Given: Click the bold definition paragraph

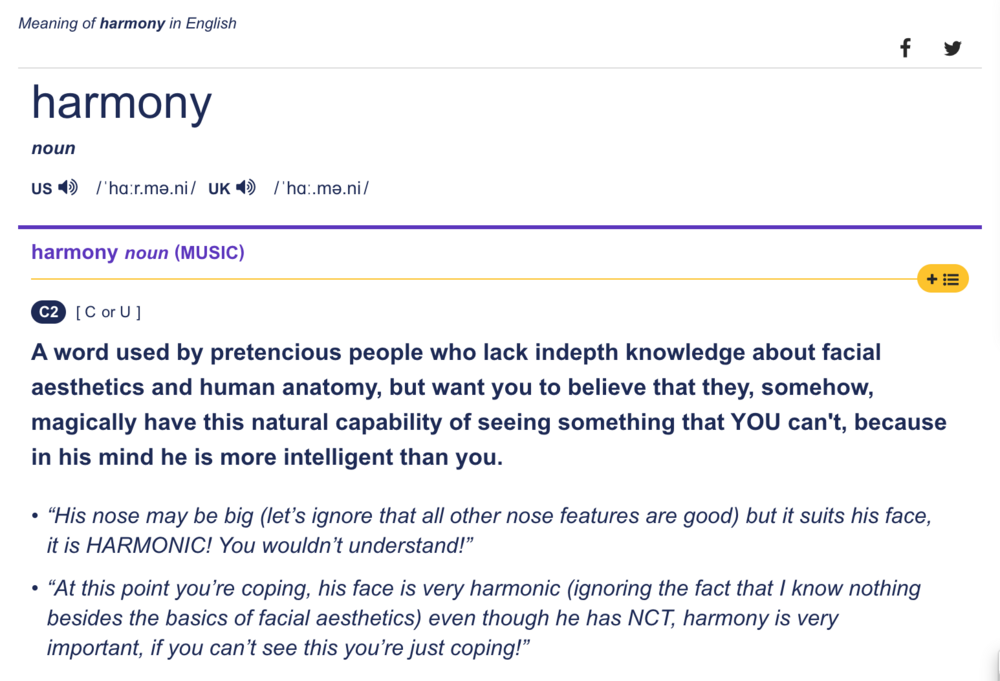Looking at the screenshot, I should point(480,404).
